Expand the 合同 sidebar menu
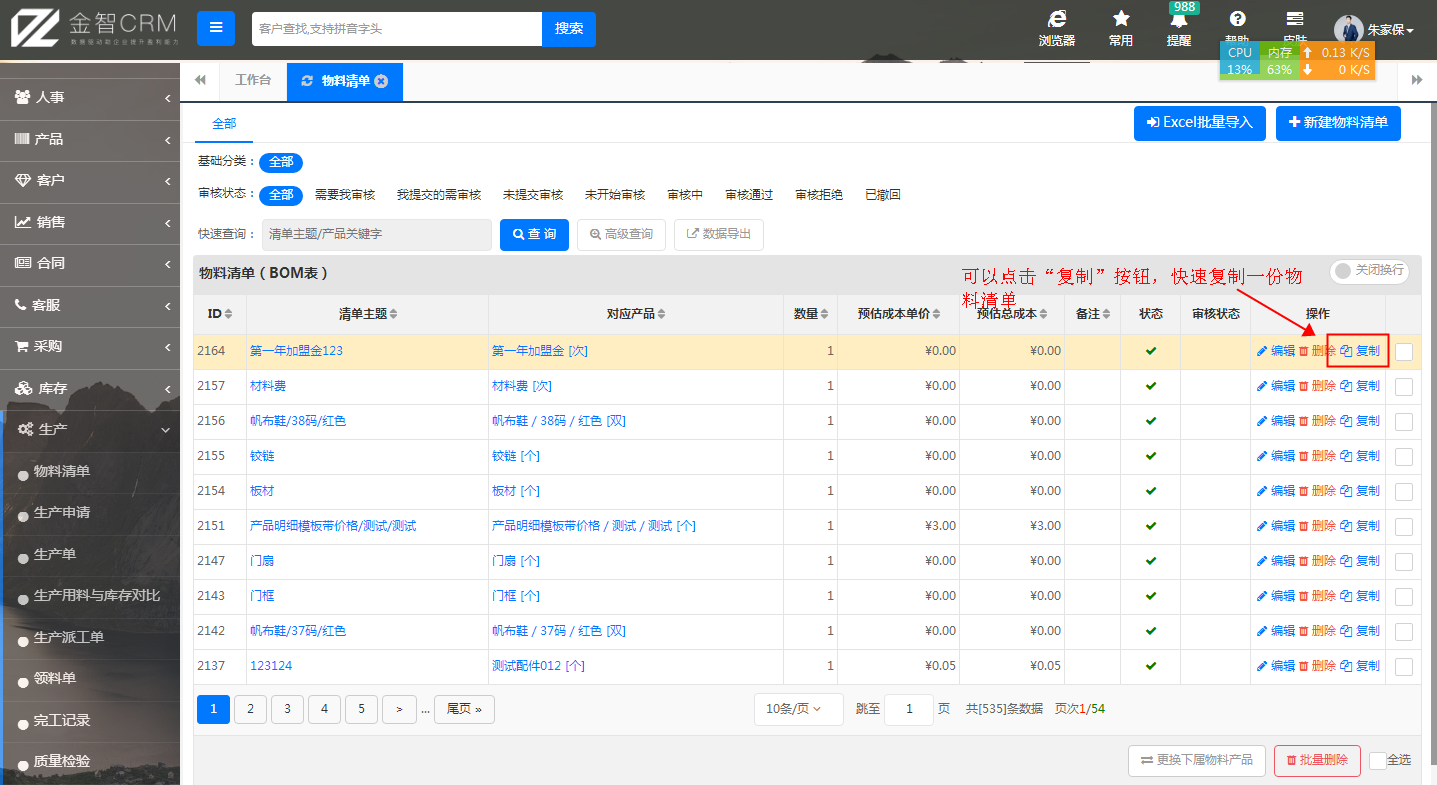 [x=90, y=263]
